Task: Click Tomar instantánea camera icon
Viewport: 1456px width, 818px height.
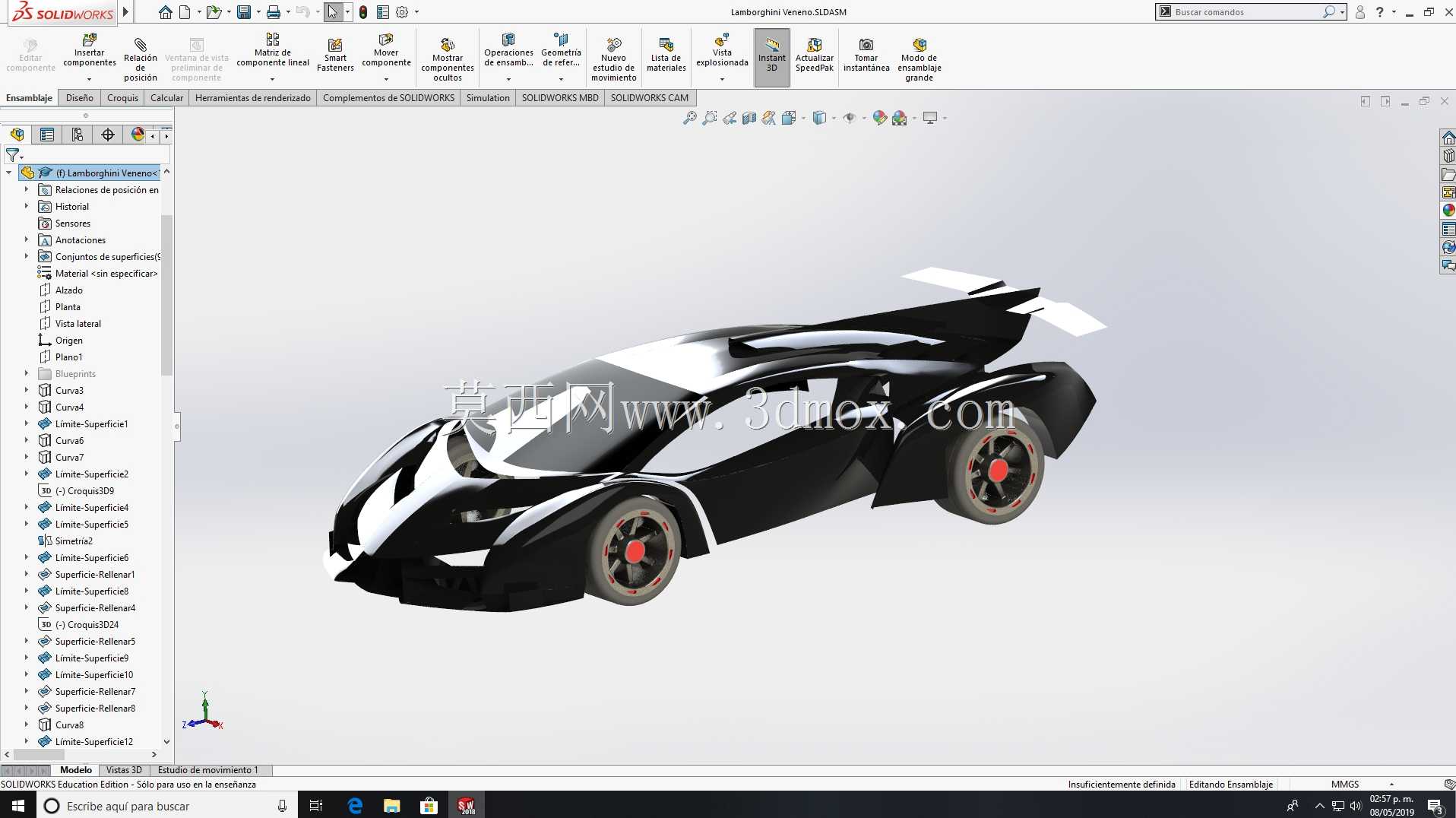Action: [x=866, y=45]
